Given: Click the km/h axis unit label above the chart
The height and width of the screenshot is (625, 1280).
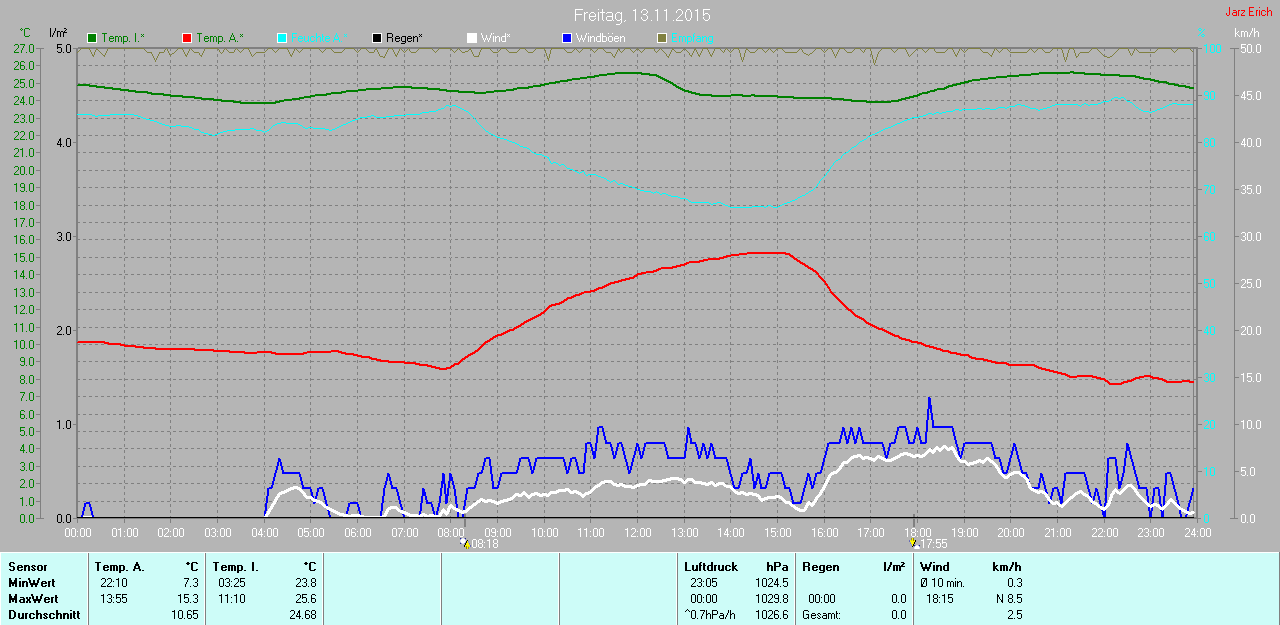Looking at the screenshot, I should point(1246,34).
